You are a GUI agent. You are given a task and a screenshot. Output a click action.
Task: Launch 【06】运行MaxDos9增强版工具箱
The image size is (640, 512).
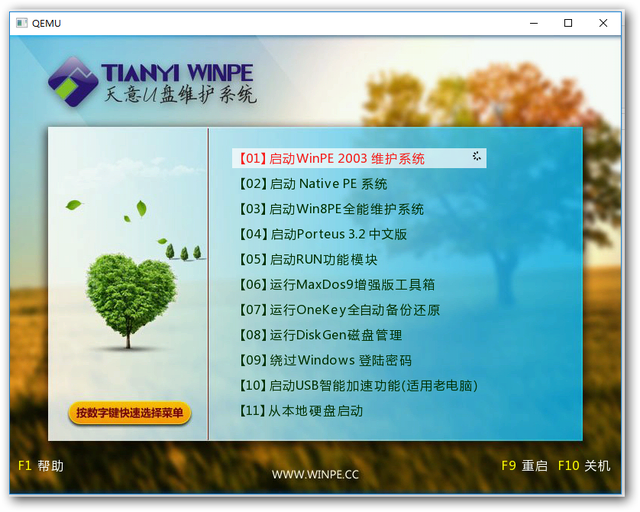coord(337,285)
